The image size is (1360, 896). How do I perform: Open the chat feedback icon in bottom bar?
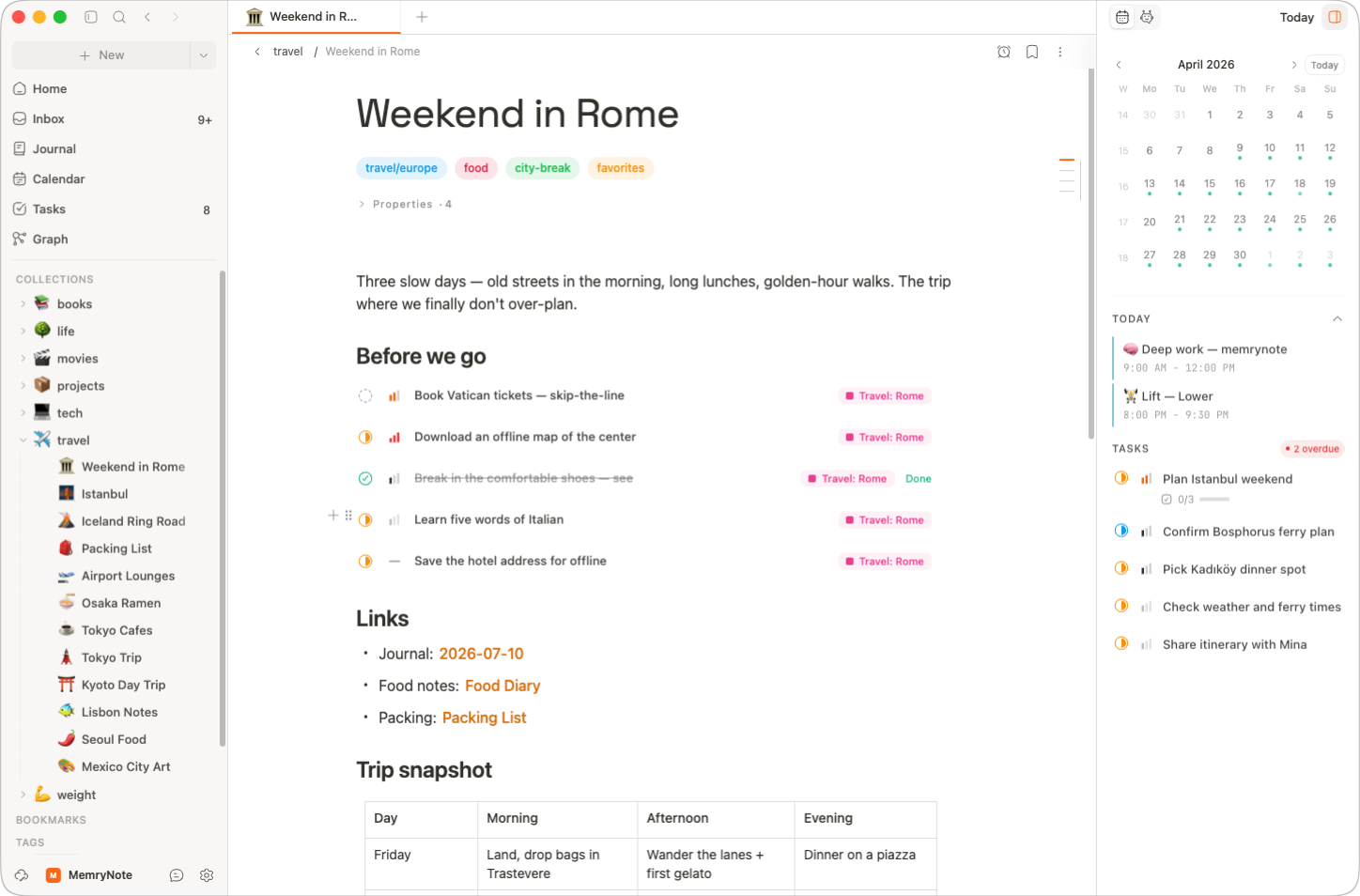coord(177,875)
